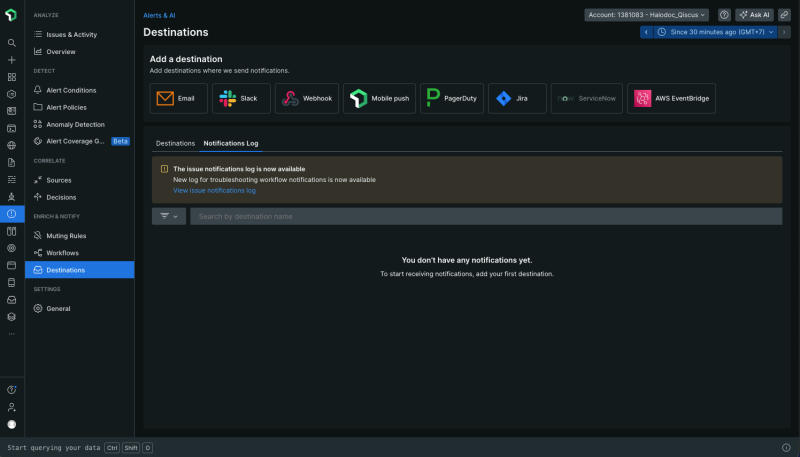Image resolution: width=800 pixels, height=457 pixels.
Task: Open the hexagon entities rail icon
Action: [x=12, y=94]
